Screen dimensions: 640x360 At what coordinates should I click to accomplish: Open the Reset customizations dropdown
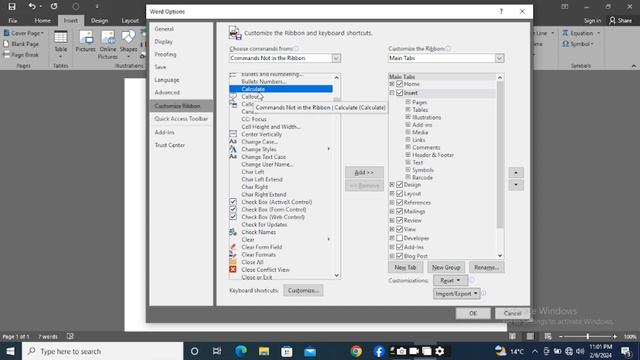pyautogui.click(x=450, y=280)
